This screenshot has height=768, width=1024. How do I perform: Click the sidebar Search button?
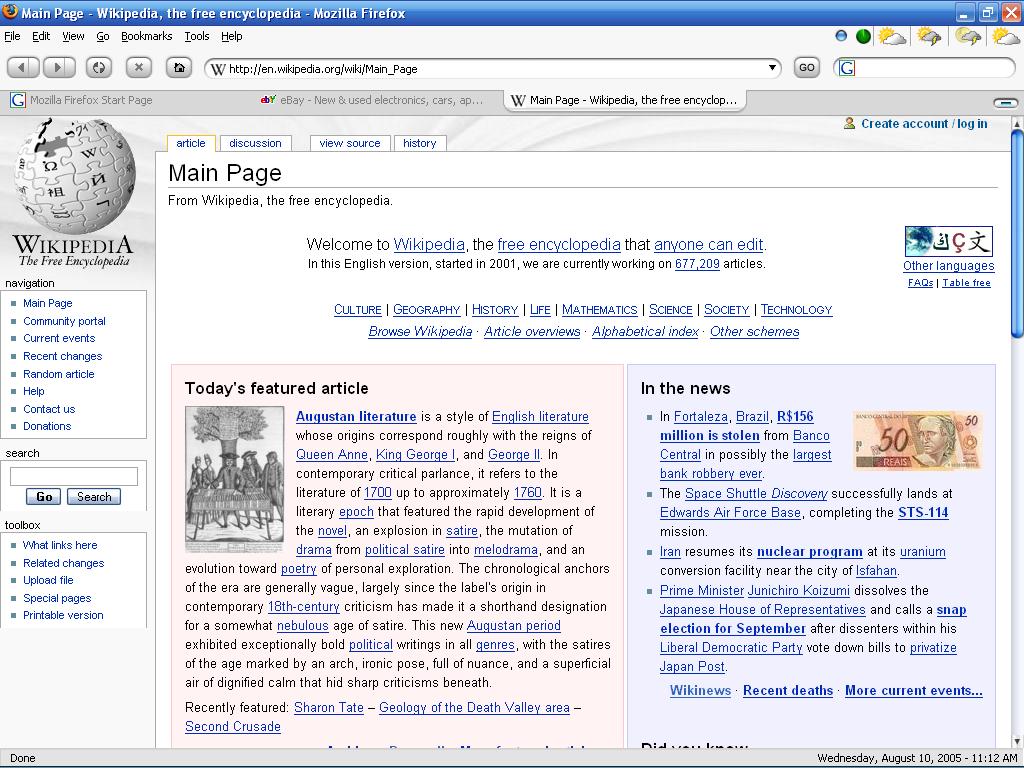(x=94, y=496)
